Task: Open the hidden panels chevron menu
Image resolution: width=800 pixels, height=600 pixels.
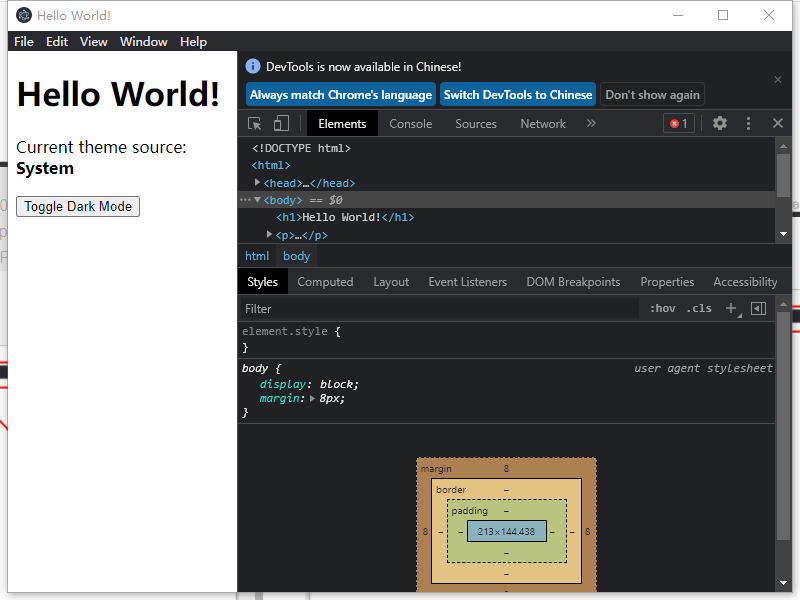Action: (x=591, y=123)
